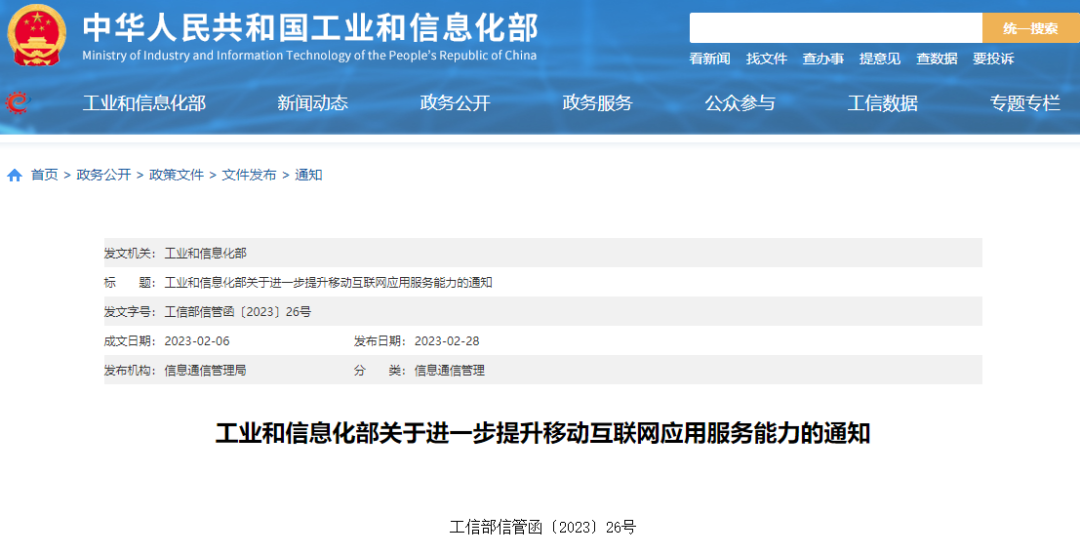Click the search input field

coord(835,28)
